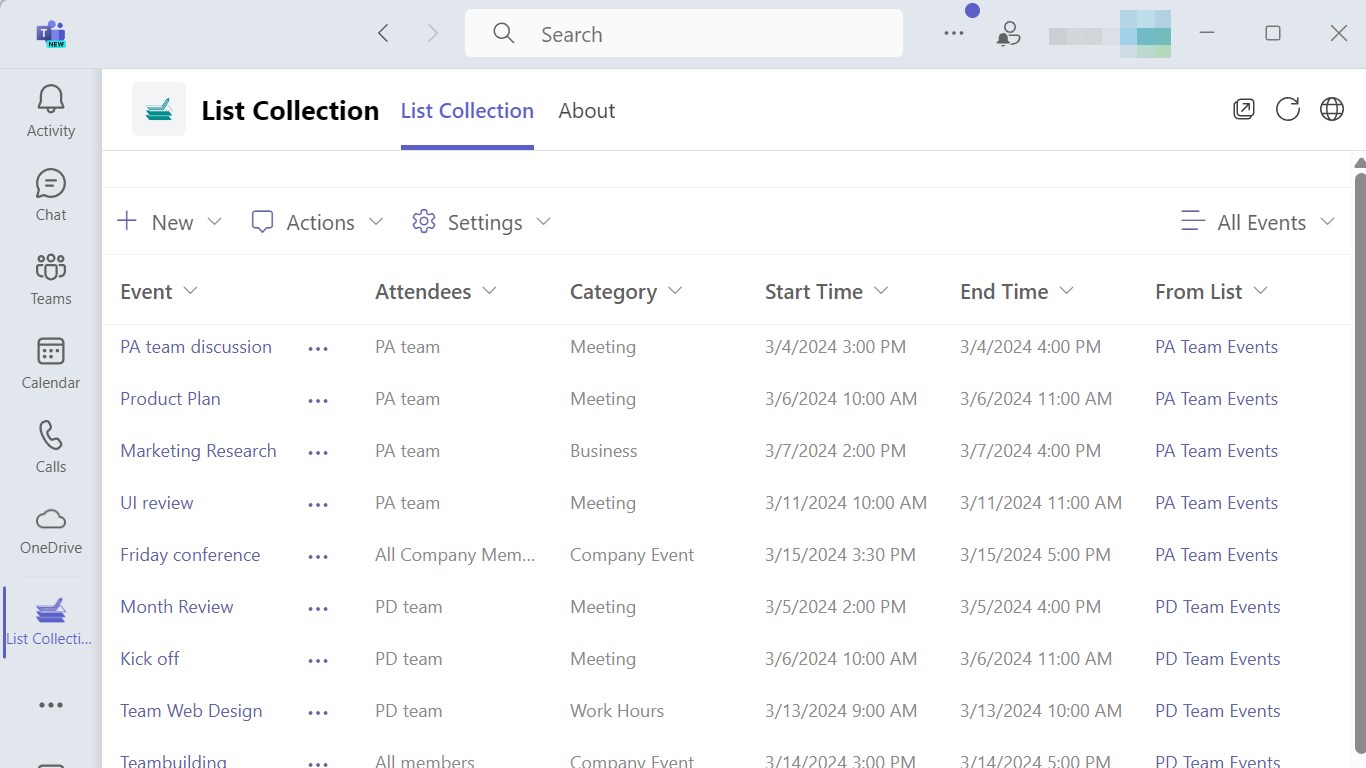The height and width of the screenshot is (768, 1366).
Task: Open Chat in the sidebar
Action: tap(51, 194)
